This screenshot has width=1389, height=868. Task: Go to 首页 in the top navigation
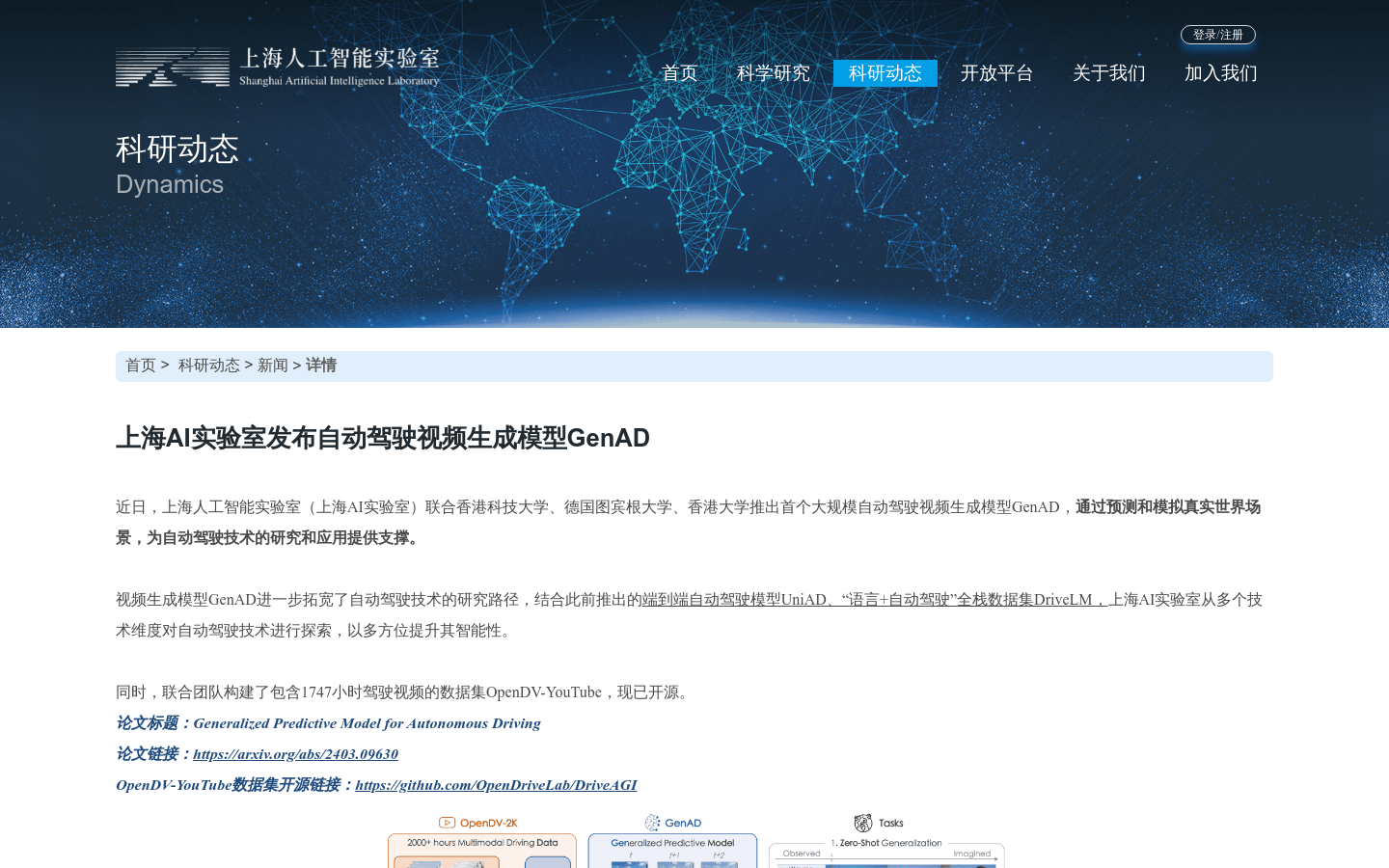click(679, 73)
